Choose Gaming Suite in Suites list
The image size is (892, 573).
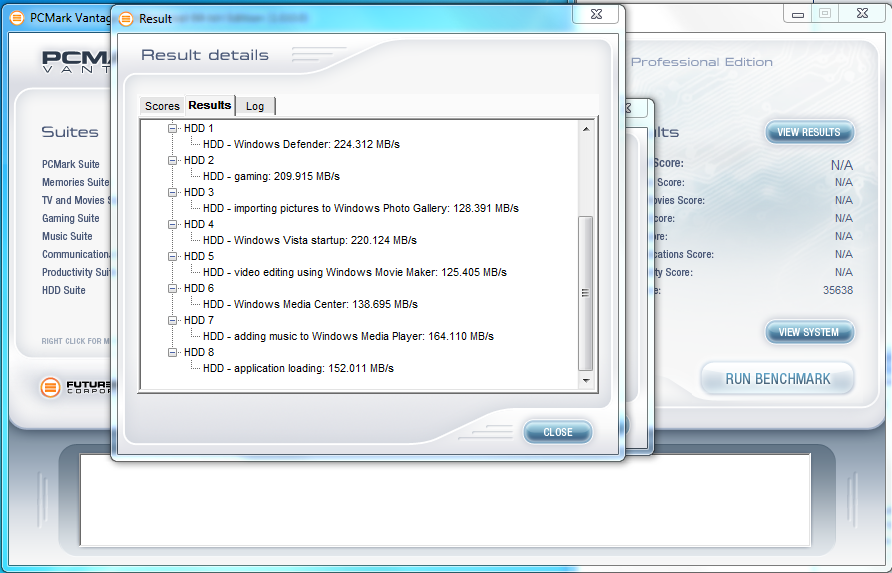coord(71,219)
